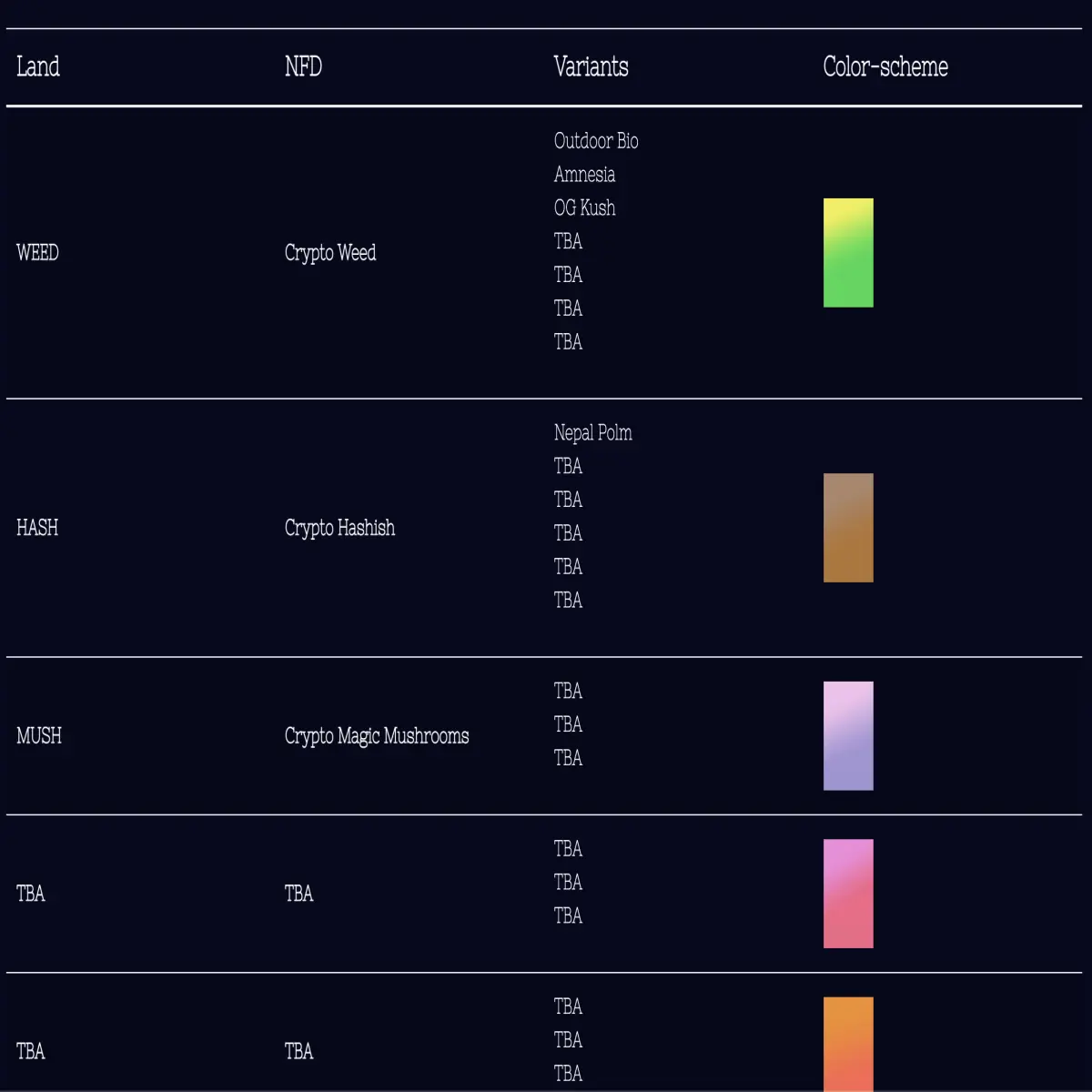1092x1092 pixels.
Task: Select the TBA NFD cell in the orange swatch row
Action: (298, 1051)
